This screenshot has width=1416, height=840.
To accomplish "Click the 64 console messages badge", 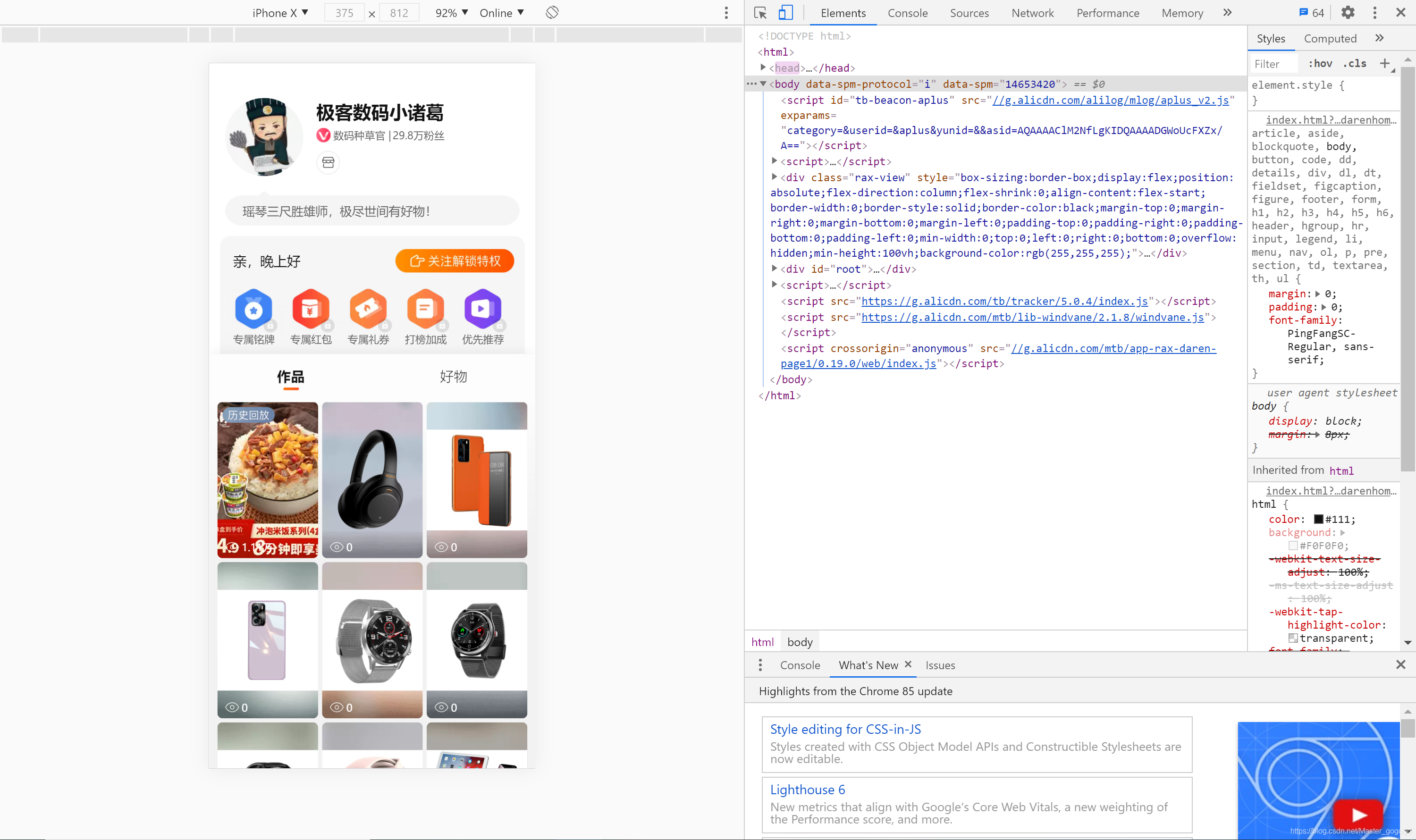I will click(x=1311, y=12).
